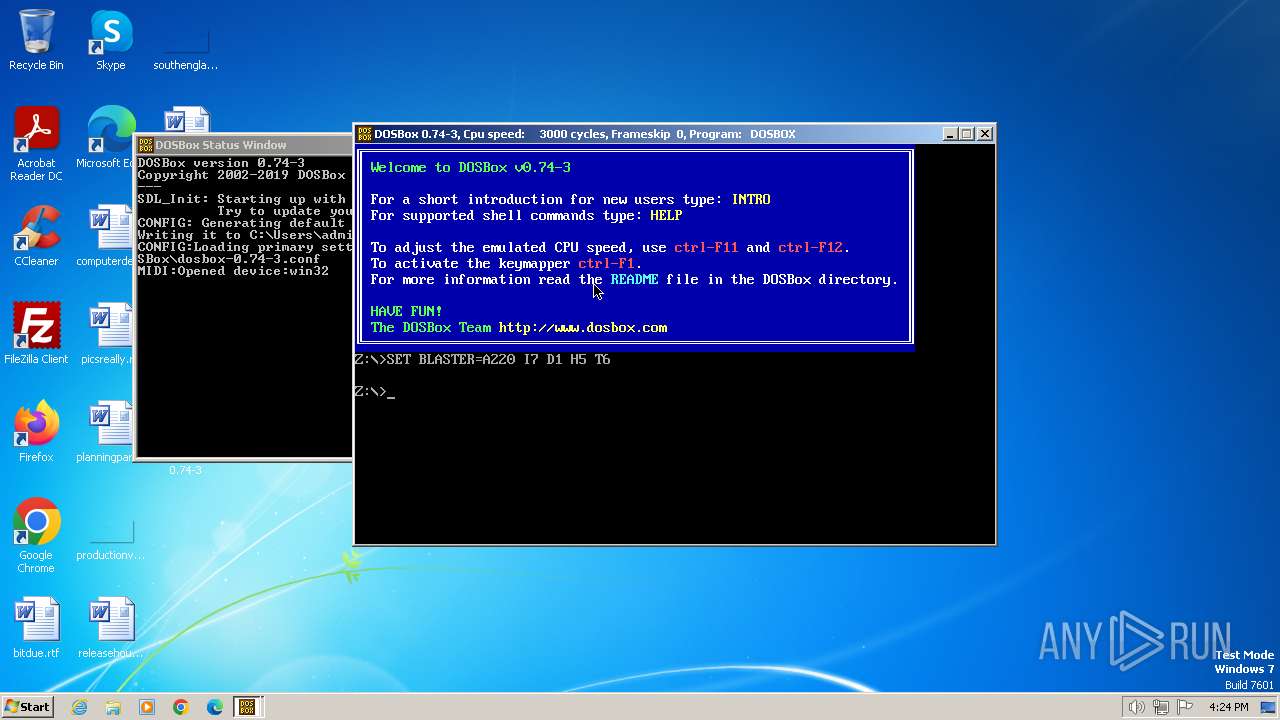Open the releasehou... Word document
Viewport: 1280px width, 720px height.
110,628
